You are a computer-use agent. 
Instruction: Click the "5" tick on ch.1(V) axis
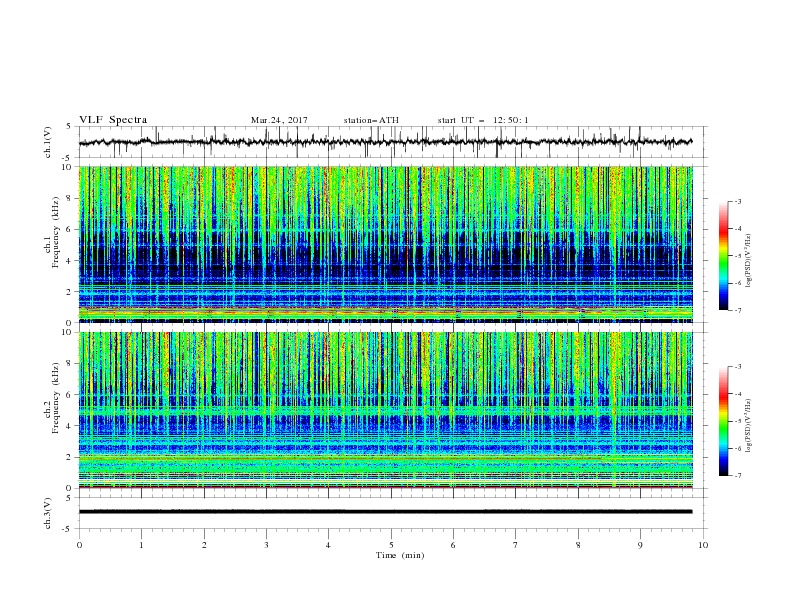70,127
